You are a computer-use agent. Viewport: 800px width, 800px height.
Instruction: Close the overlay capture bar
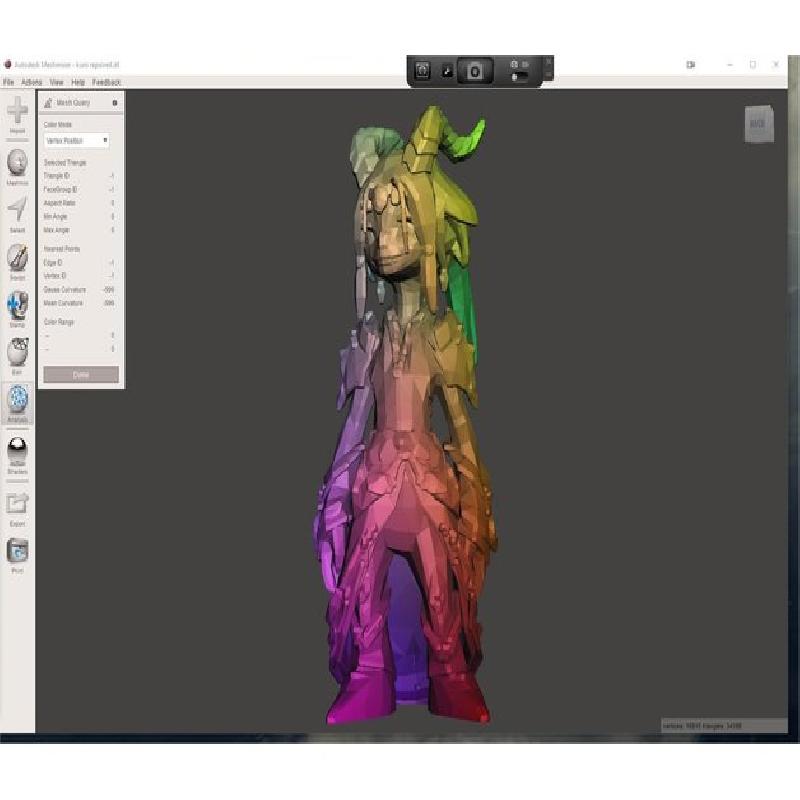click(x=548, y=62)
